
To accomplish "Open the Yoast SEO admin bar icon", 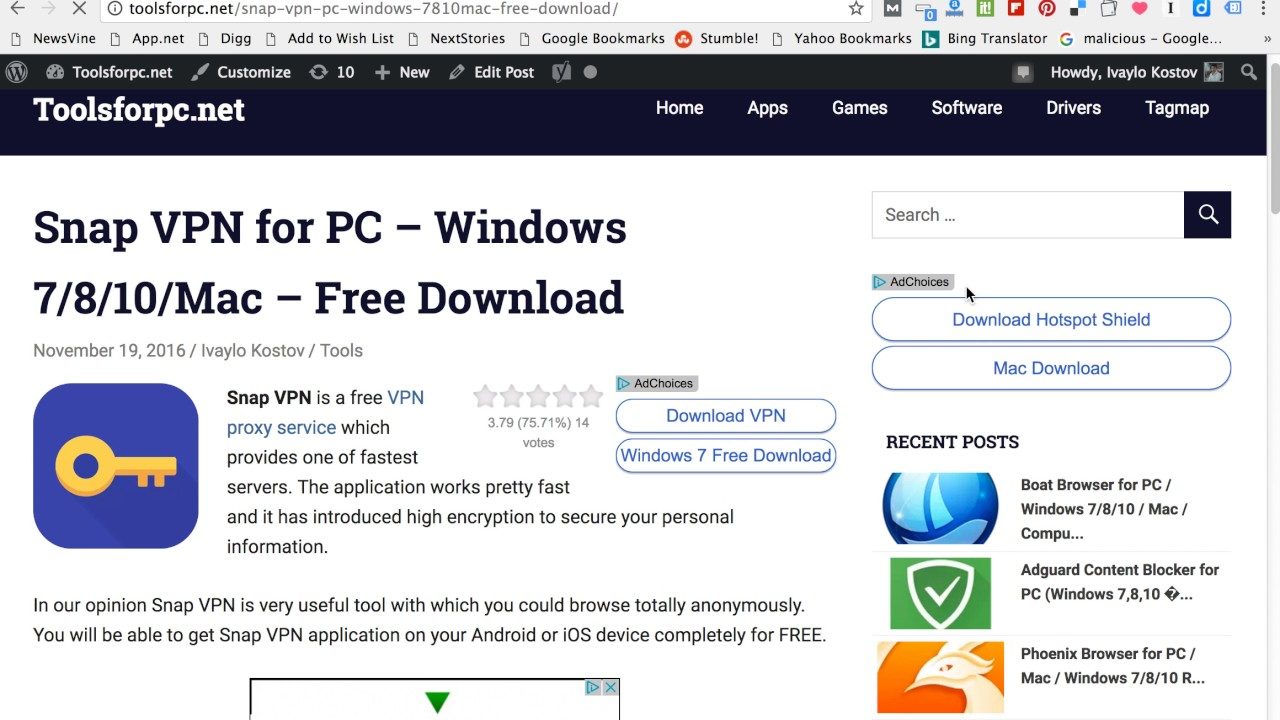I will (562, 72).
